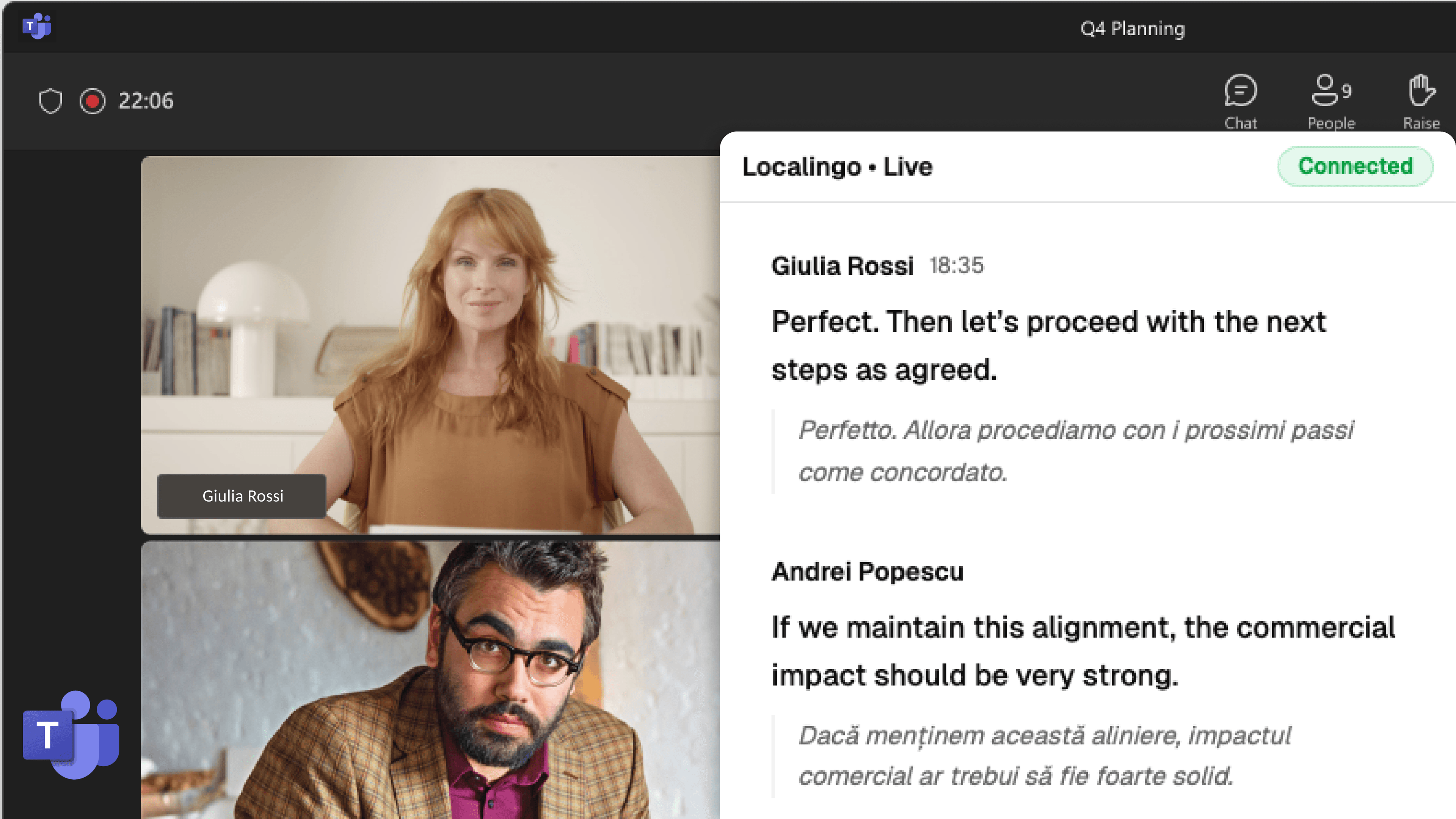Viewport: 1456px width, 819px height.
Task: Click the participant count number 9
Action: 1347,91
